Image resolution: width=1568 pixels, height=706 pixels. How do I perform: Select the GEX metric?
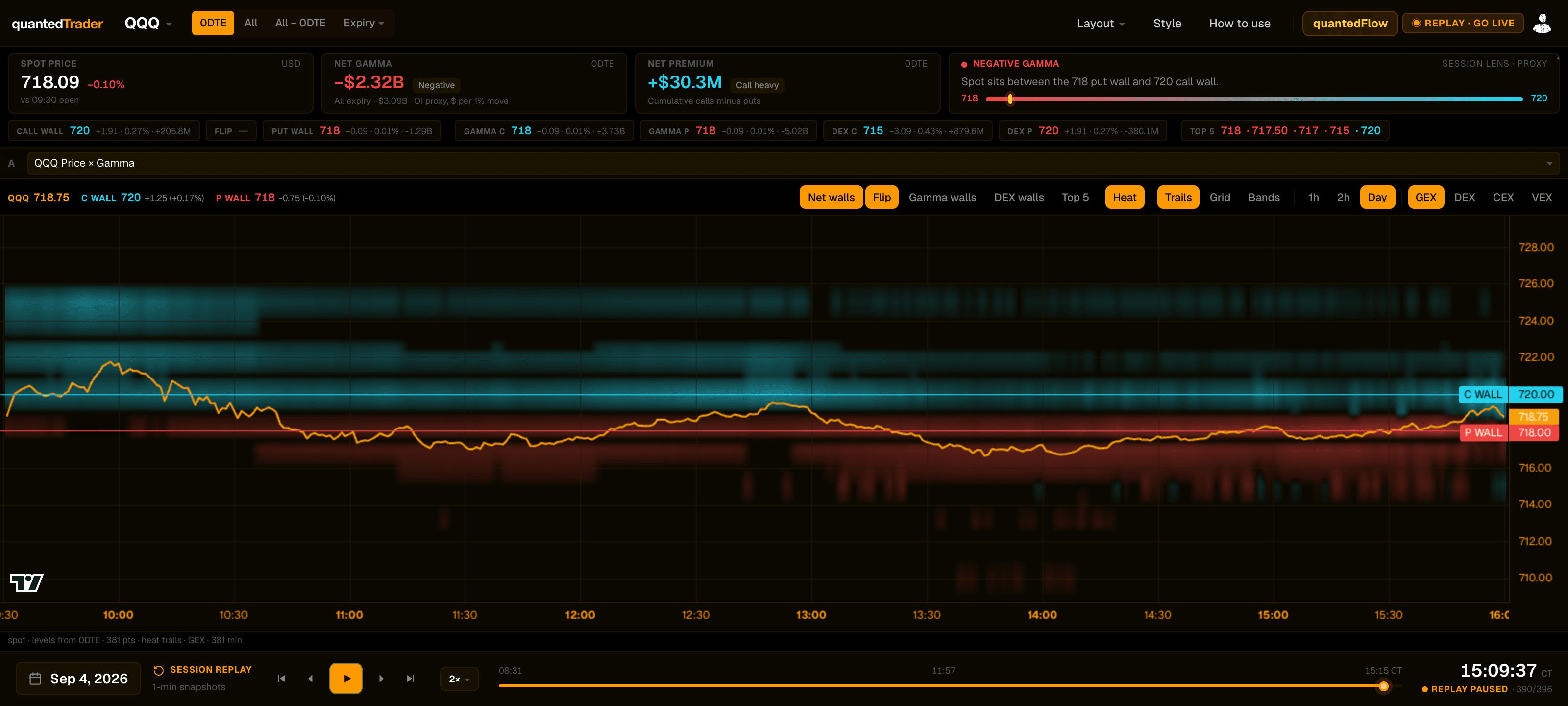pos(1425,198)
